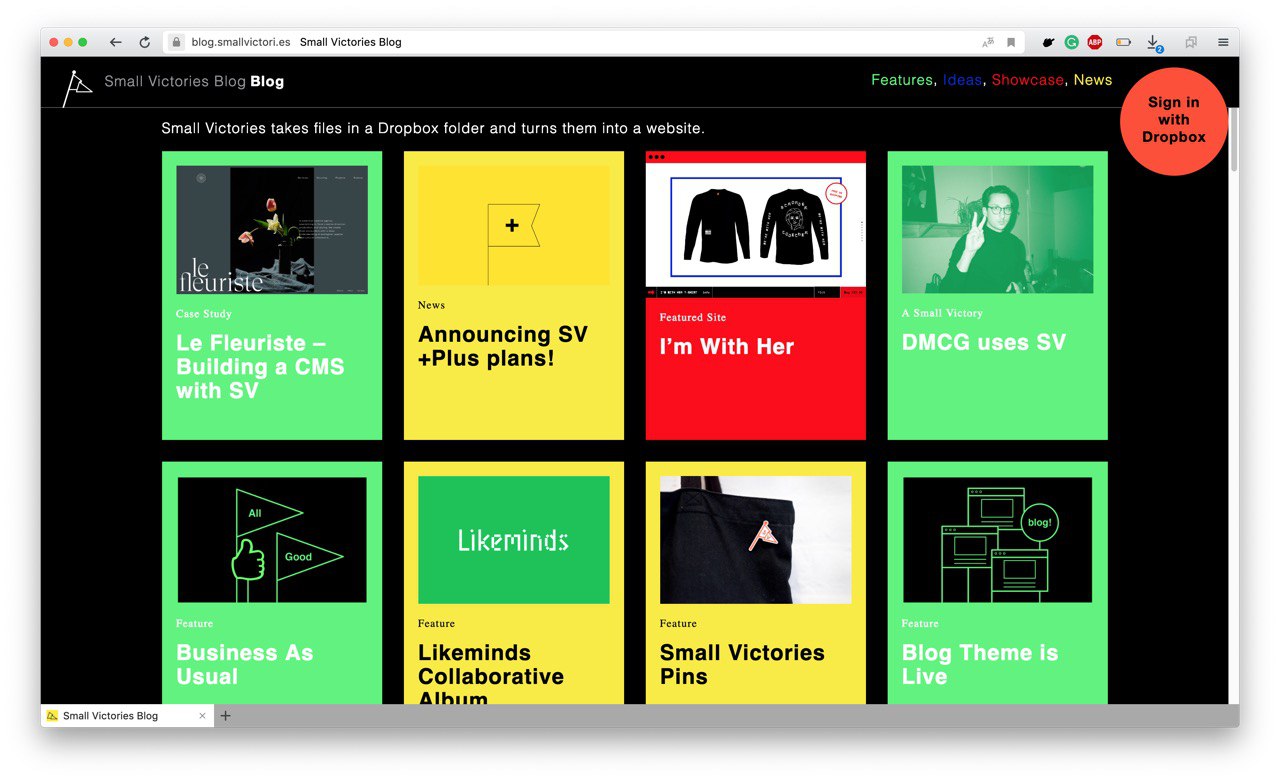Reload the page with the refresh icon
Image resolution: width=1280 pixels, height=781 pixels.
click(144, 42)
